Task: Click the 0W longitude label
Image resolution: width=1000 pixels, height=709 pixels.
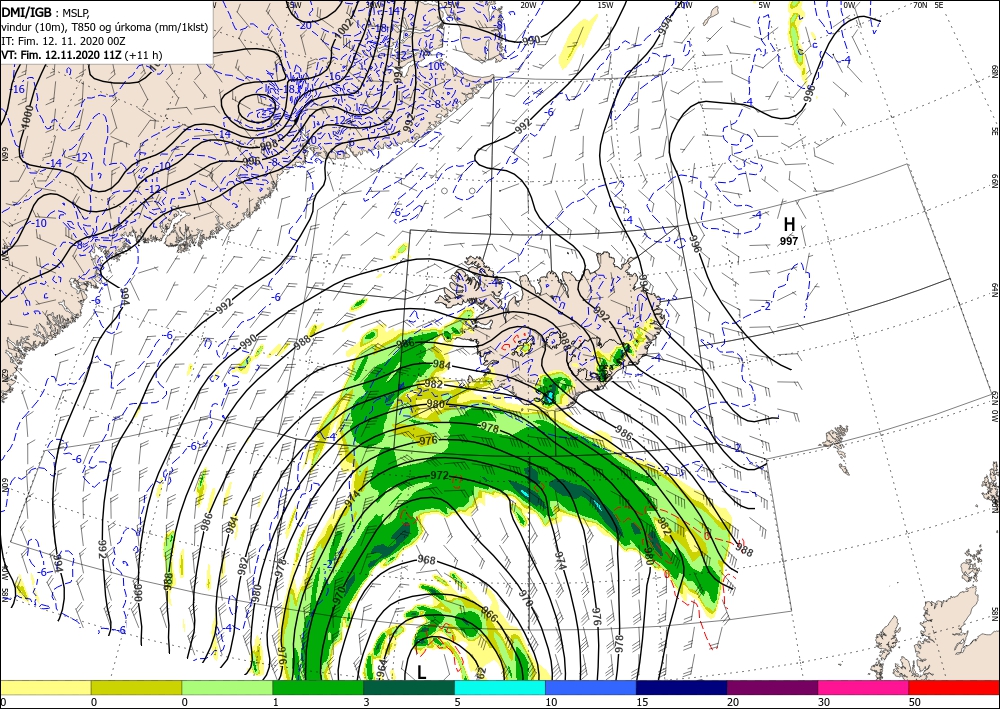Action: pyautogui.click(x=849, y=5)
